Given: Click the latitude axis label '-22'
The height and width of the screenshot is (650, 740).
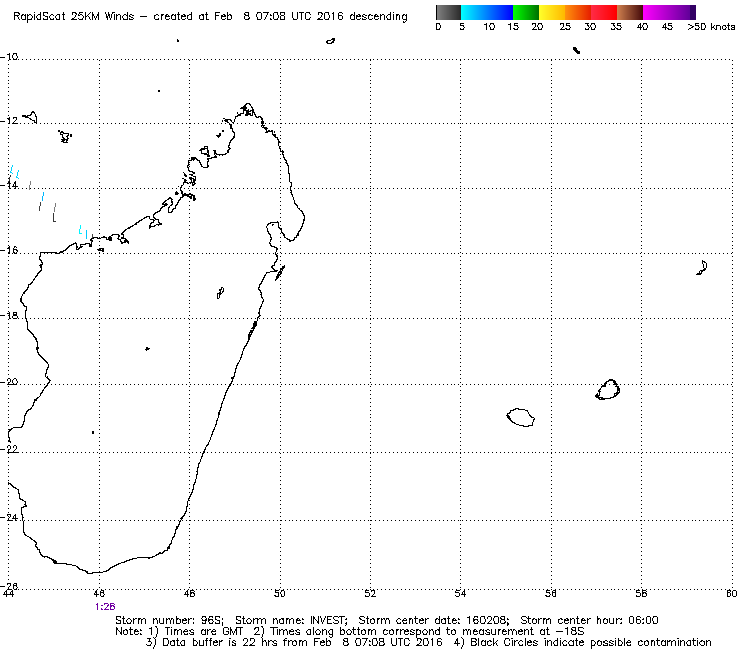Looking at the screenshot, I should [x=9, y=449].
